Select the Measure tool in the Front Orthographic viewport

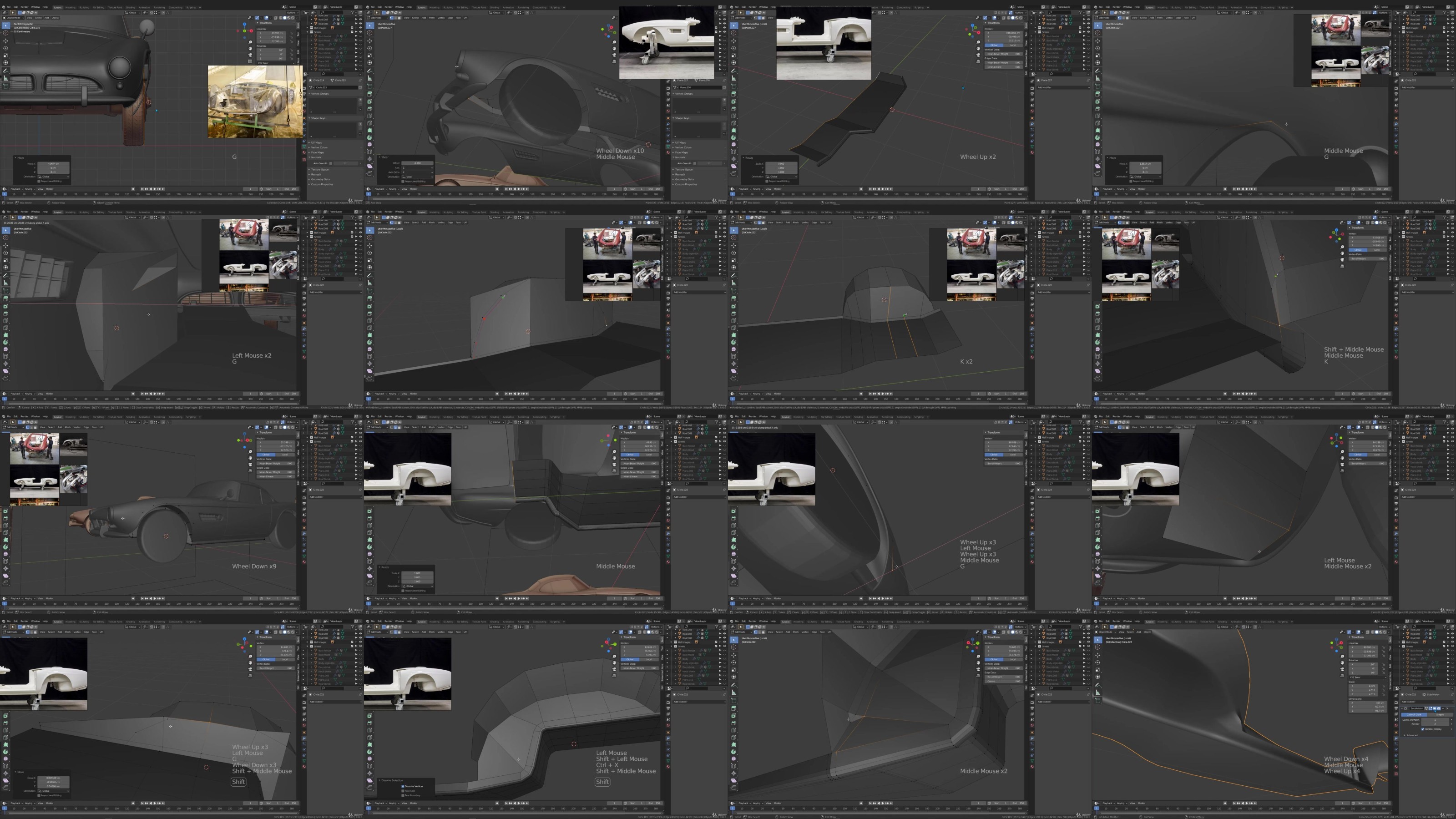(x=5, y=79)
